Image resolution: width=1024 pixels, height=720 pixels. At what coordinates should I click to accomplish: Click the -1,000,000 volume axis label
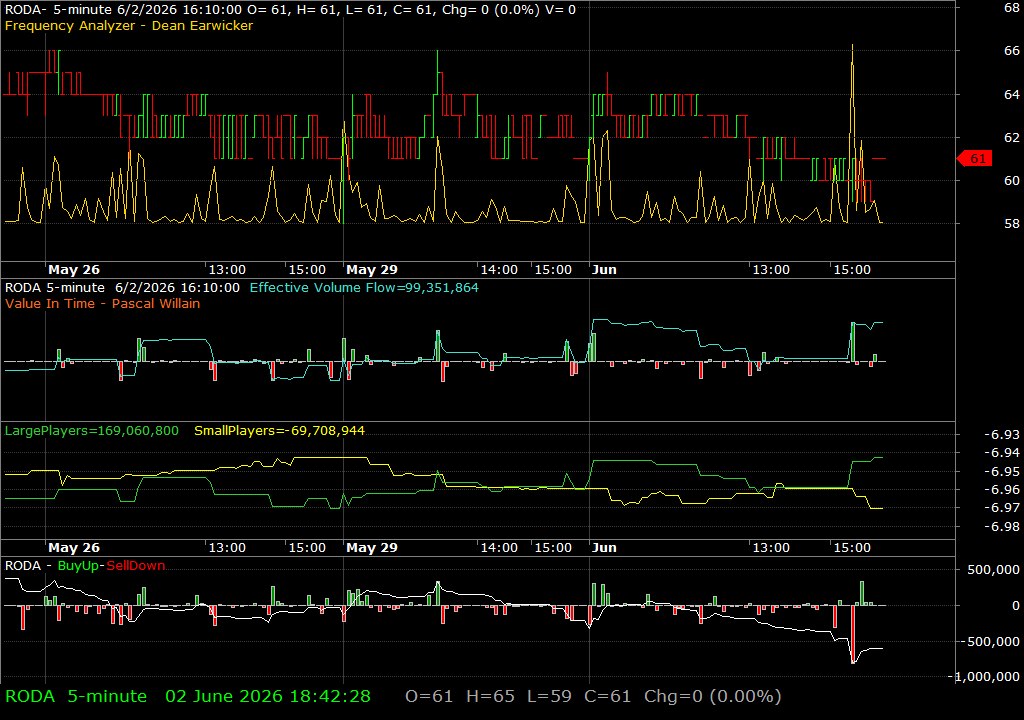(984, 677)
